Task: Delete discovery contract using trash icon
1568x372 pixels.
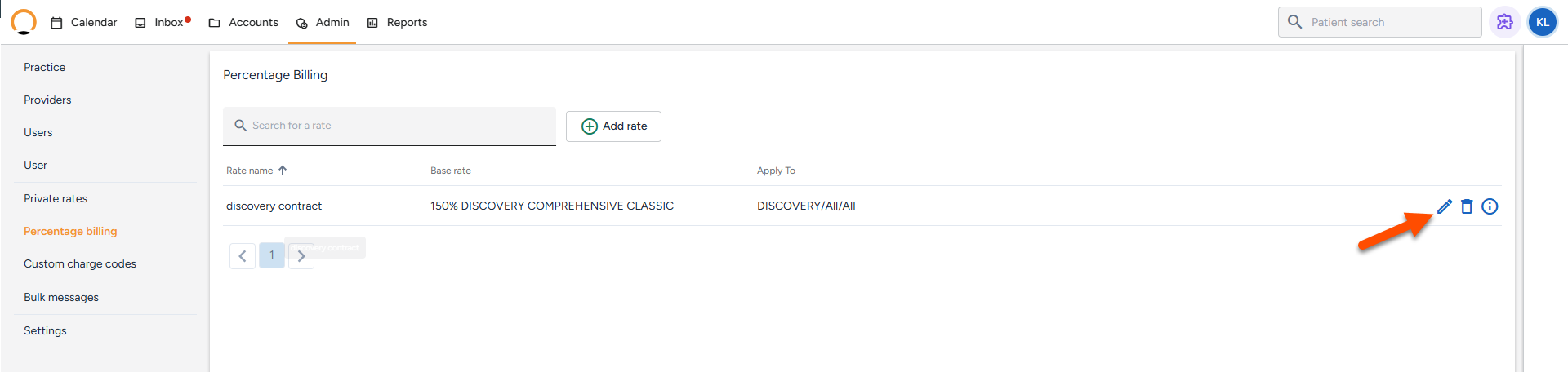Action: [1467, 206]
